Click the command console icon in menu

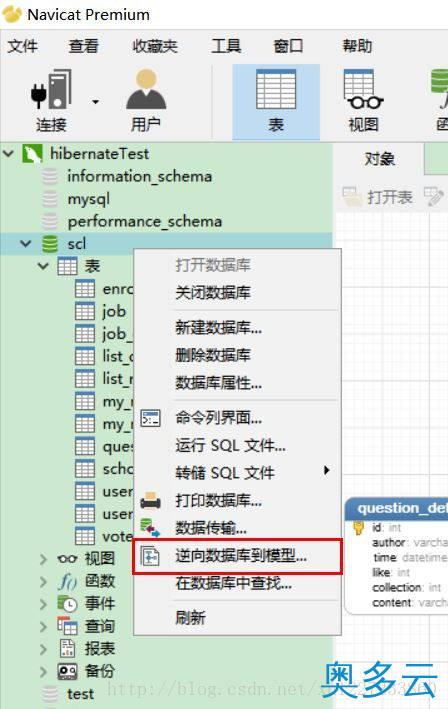tap(150, 419)
